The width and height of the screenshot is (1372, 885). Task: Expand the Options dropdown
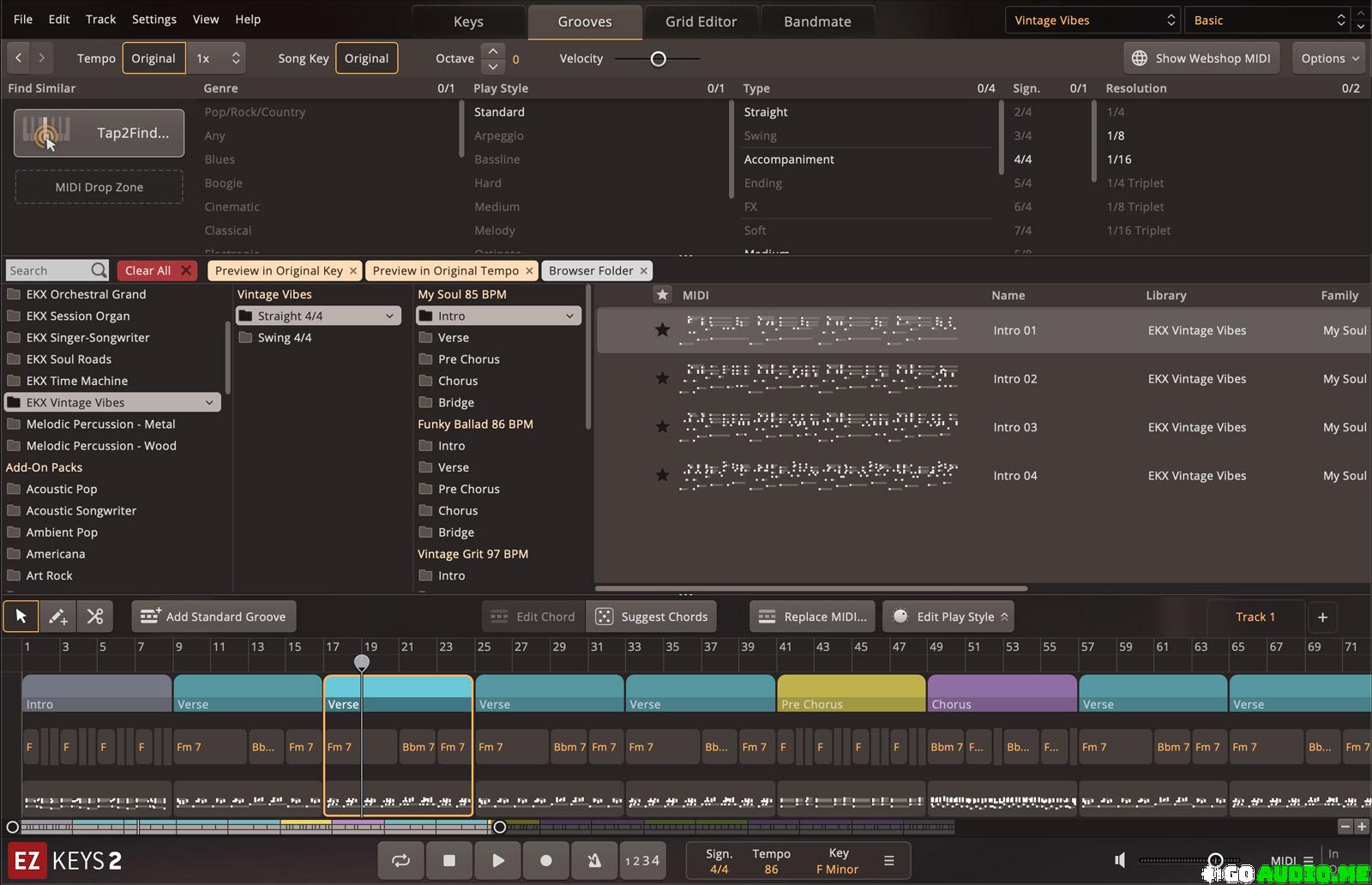[1330, 58]
